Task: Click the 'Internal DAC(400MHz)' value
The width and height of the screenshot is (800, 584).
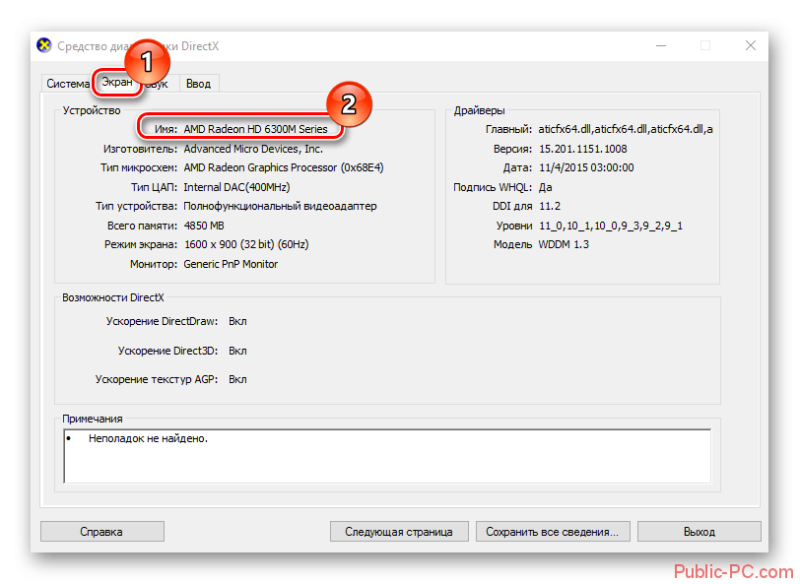Action: coord(237,187)
